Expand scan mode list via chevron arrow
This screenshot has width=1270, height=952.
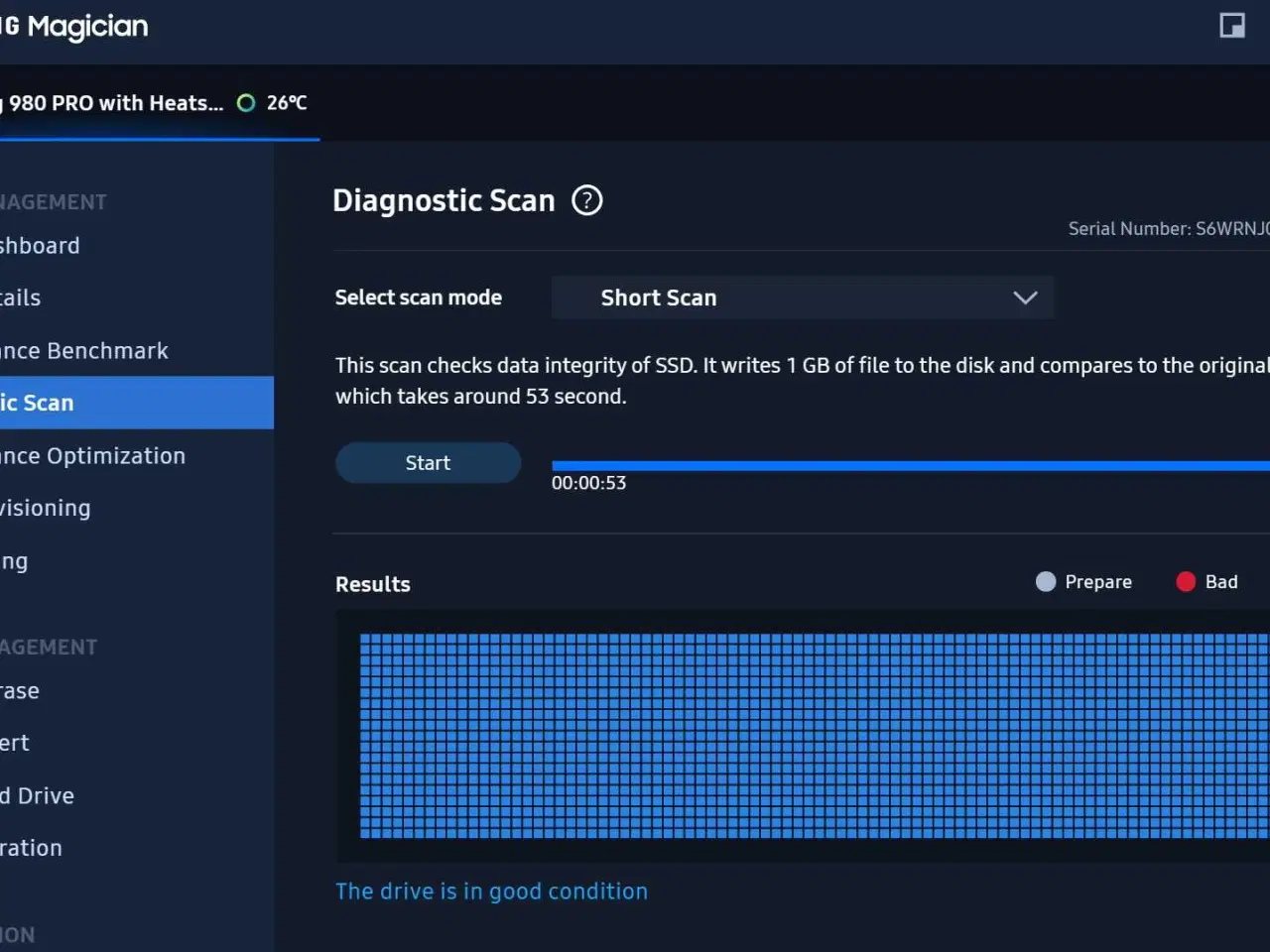(x=1025, y=297)
